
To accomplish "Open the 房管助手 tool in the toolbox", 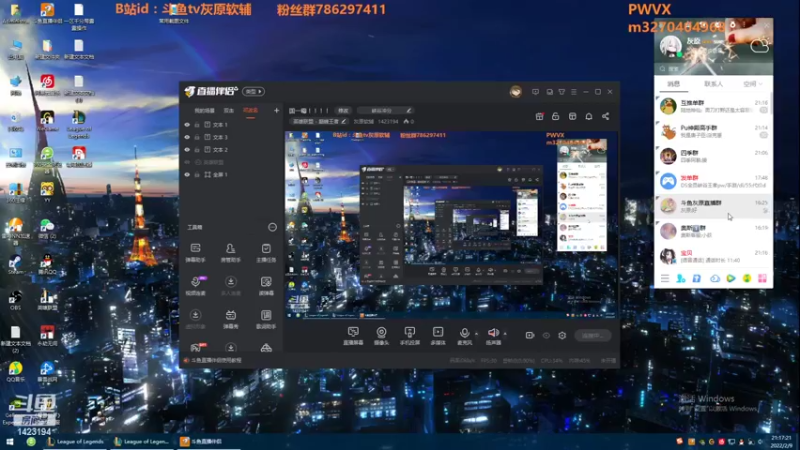I will (231, 253).
